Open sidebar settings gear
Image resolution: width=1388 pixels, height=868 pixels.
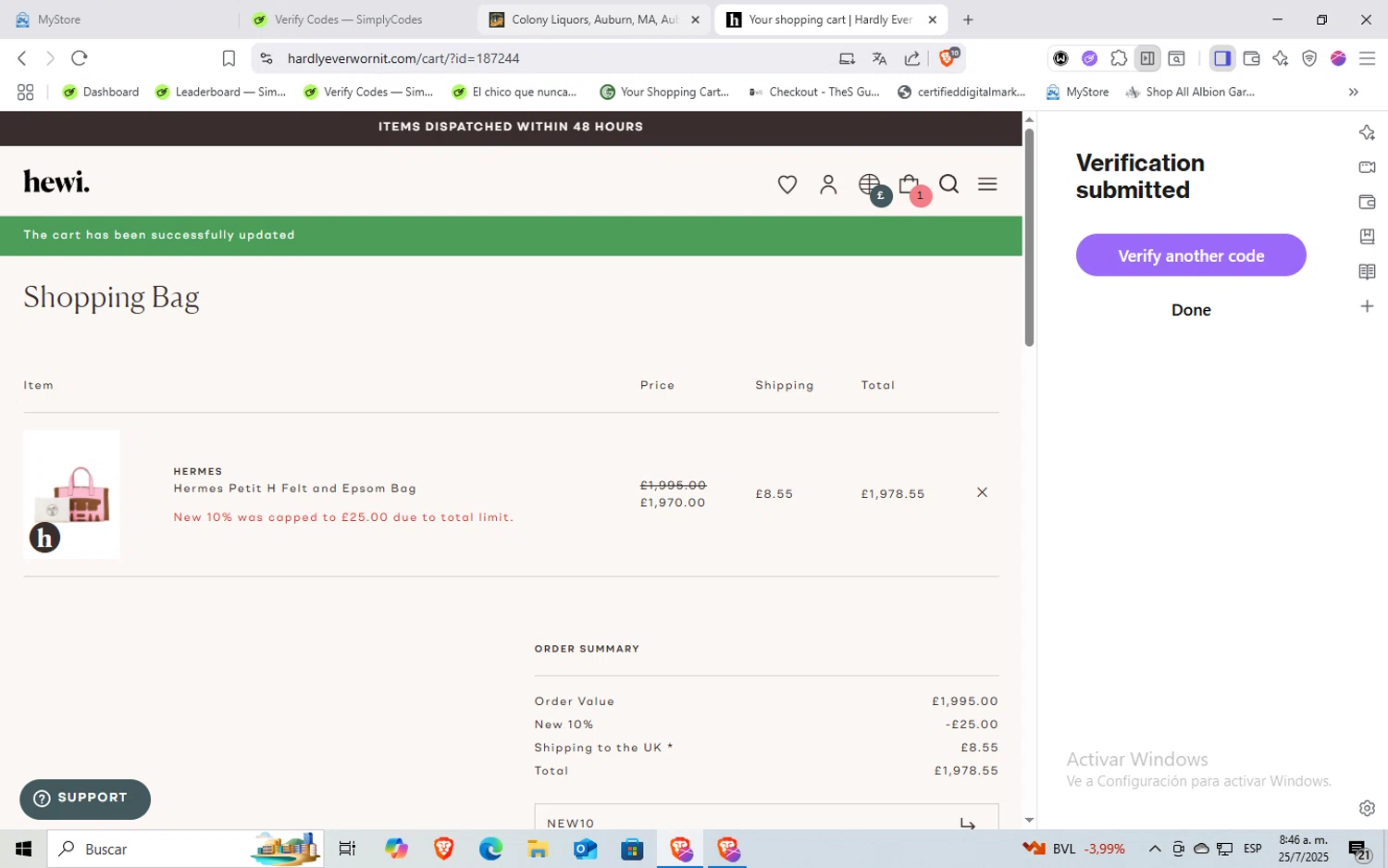coord(1367,808)
